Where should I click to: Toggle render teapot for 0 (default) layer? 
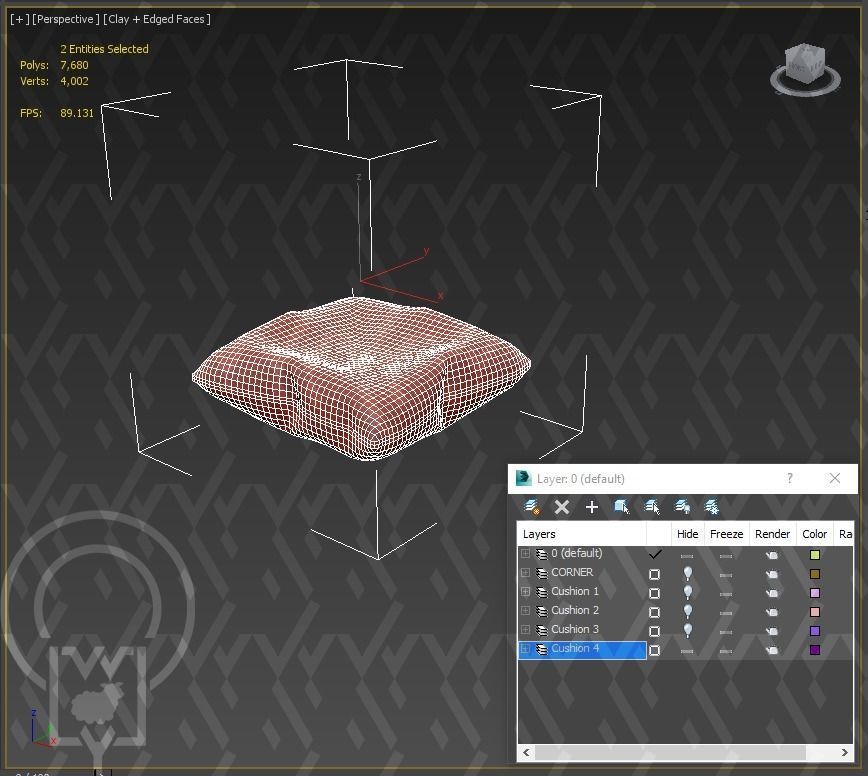[x=772, y=555]
